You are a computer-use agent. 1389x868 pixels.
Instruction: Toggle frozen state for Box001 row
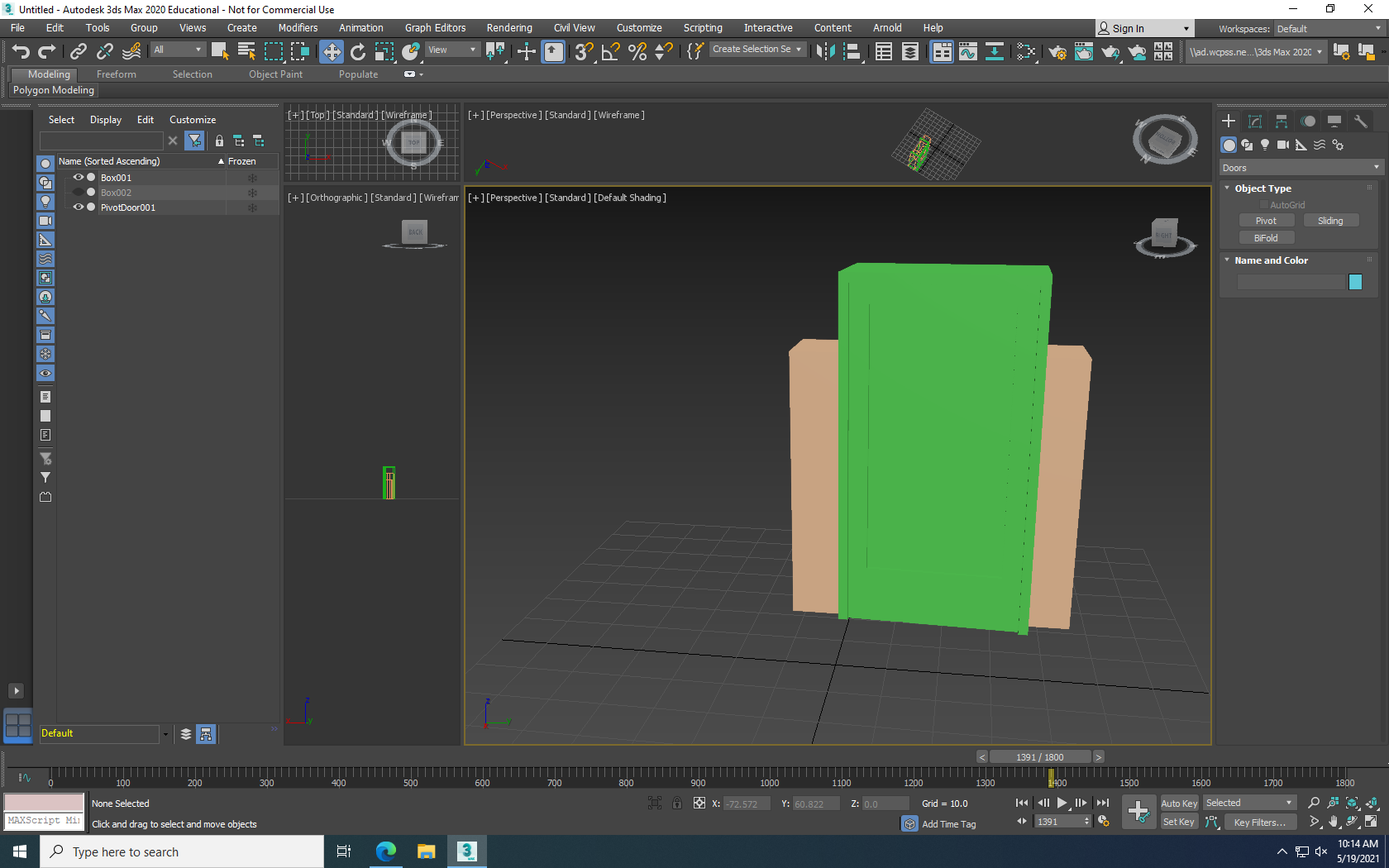click(x=253, y=178)
